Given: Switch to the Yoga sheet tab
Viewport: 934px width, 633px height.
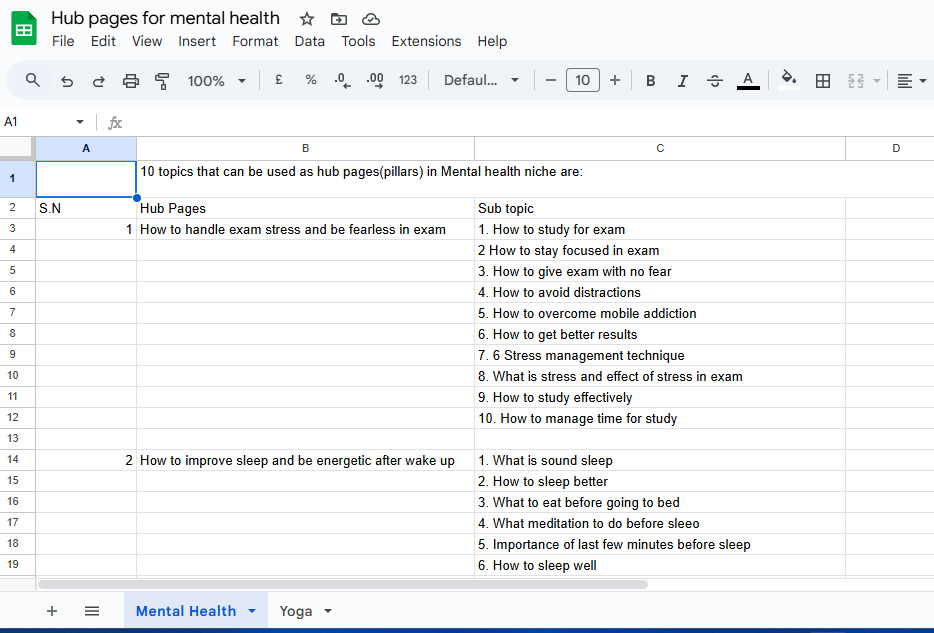Looking at the screenshot, I should click(x=295, y=611).
